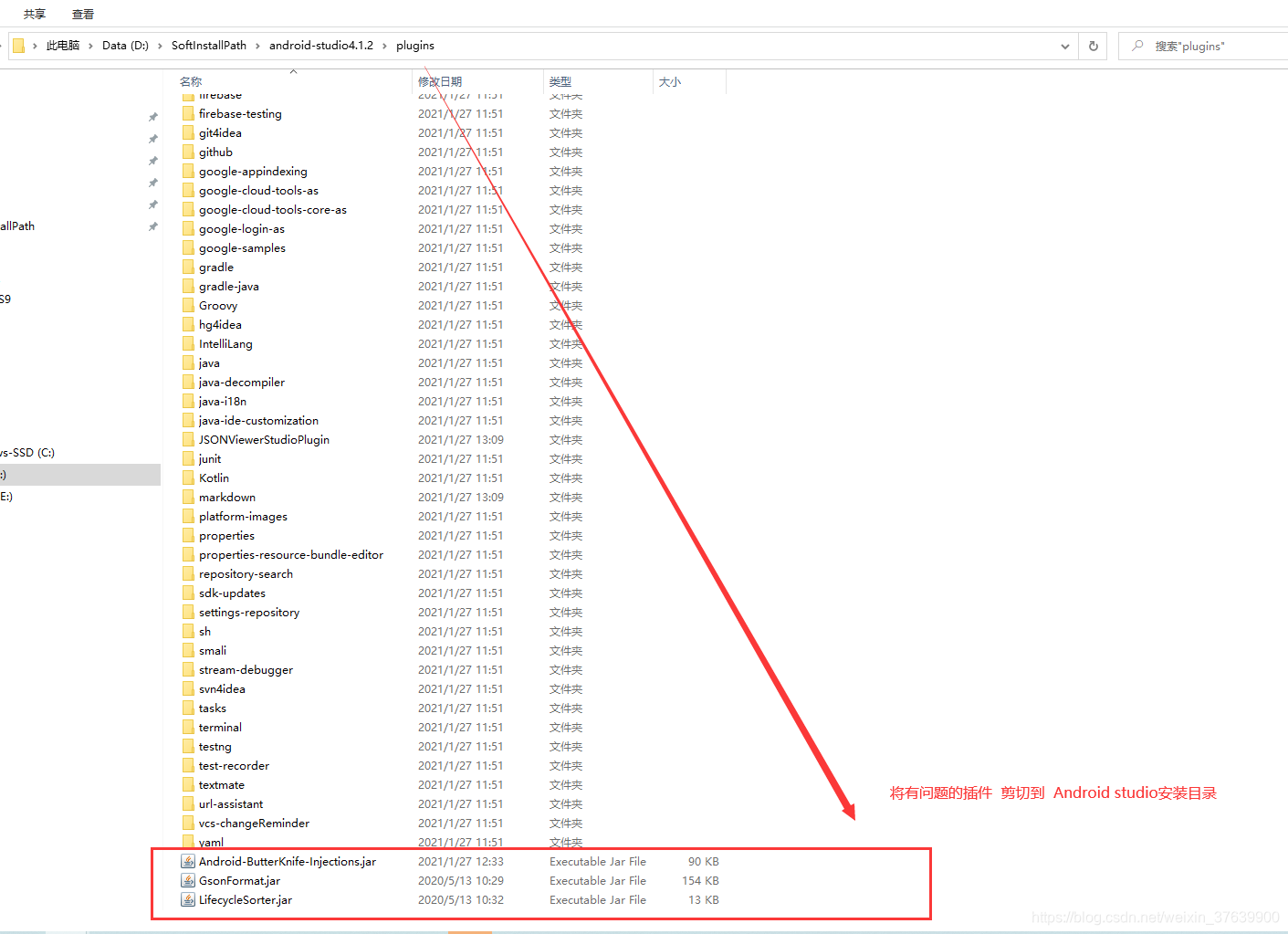Expand chevron after SoftInstallPath in breadcrumb
Image resolution: width=1288 pixels, height=934 pixels.
click(258, 46)
